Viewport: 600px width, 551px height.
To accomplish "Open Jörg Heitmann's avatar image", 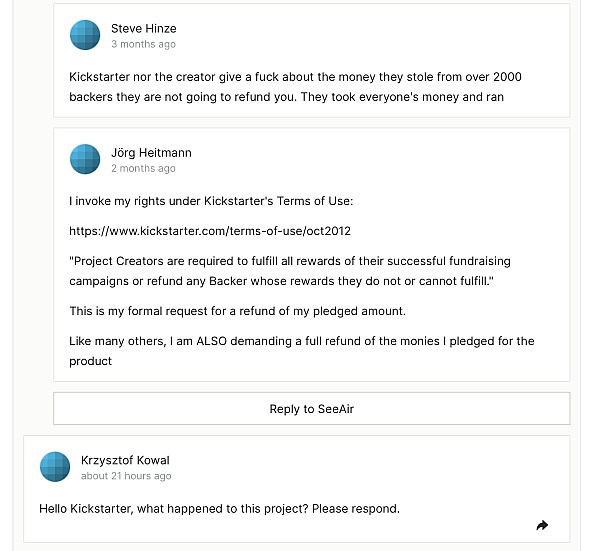I will point(85,159).
